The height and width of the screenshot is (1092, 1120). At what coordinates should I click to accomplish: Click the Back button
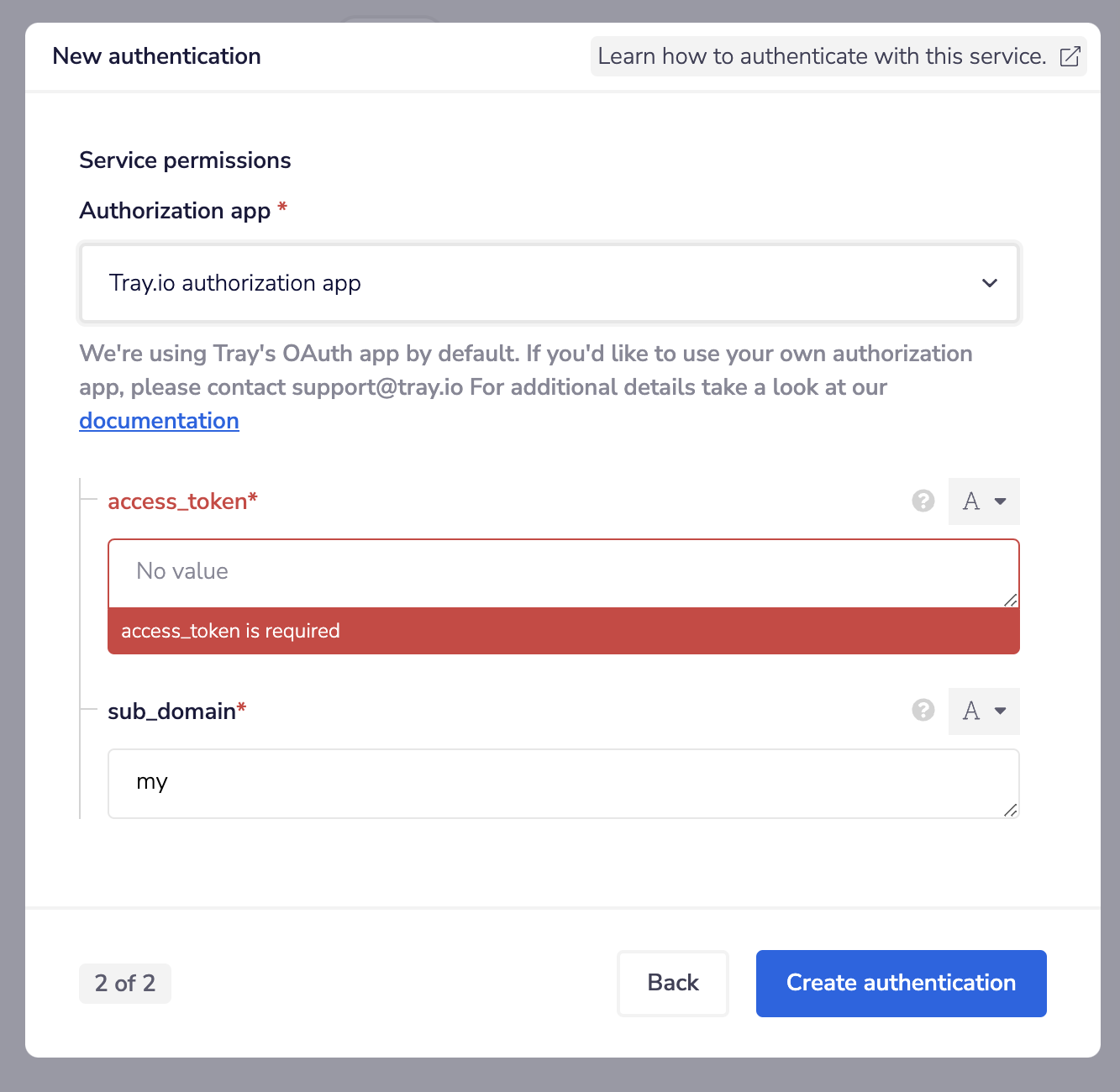pos(672,983)
